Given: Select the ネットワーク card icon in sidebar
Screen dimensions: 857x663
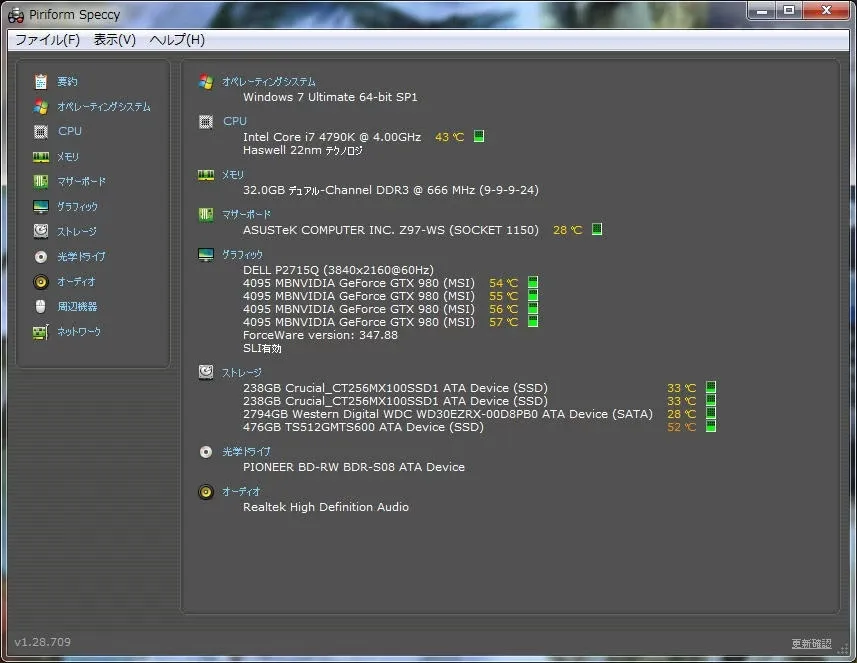Looking at the screenshot, I should point(41,332).
